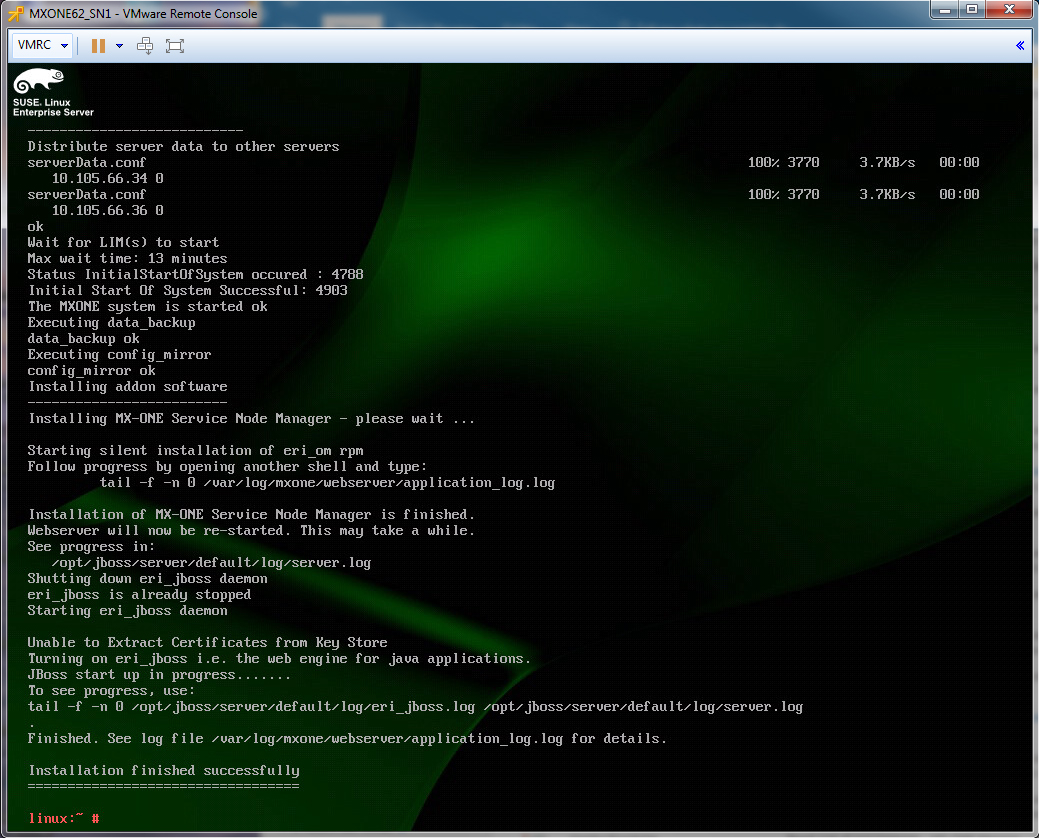Click the linux:~ # shell prompt
1039x838 pixels.
(x=64, y=818)
